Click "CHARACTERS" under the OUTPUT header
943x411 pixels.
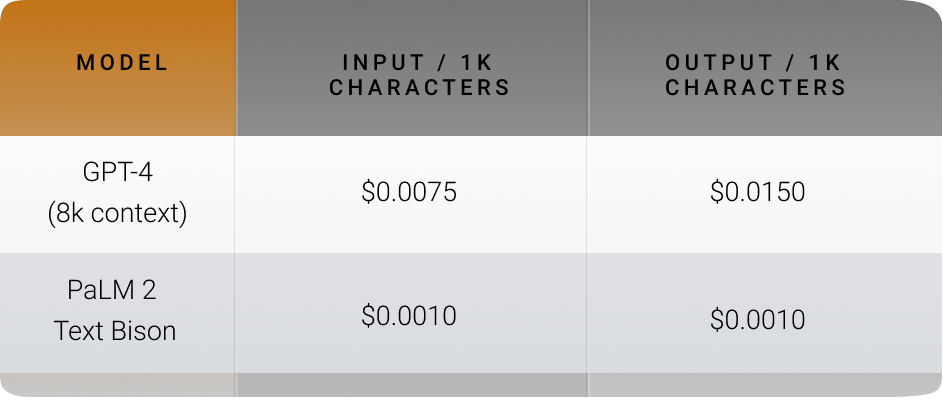(755, 88)
